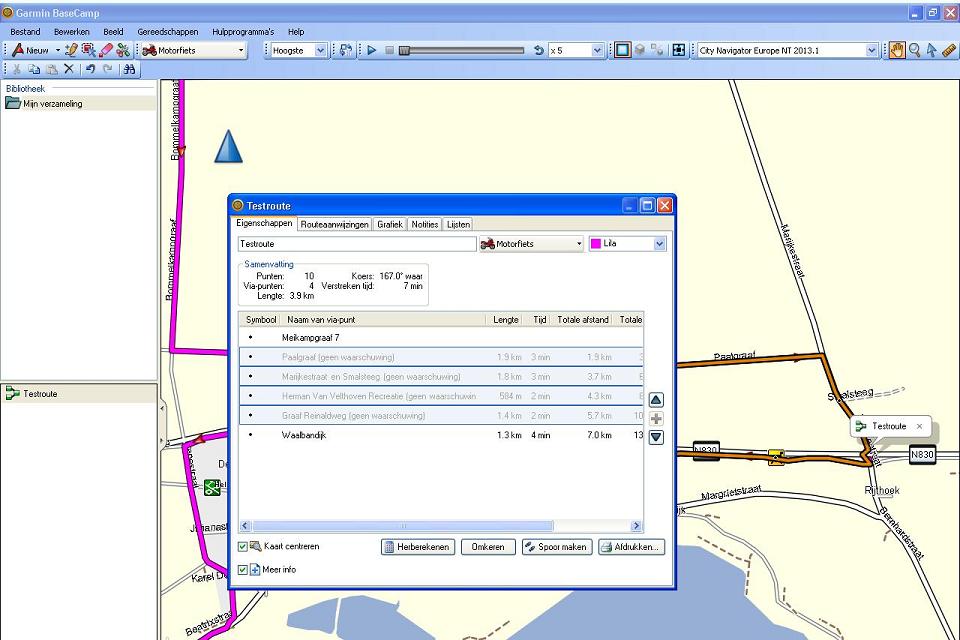Open the Nieuw dropdown arrow
Image resolution: width=960 pixels, height=640 pixels.
point(58,50)
